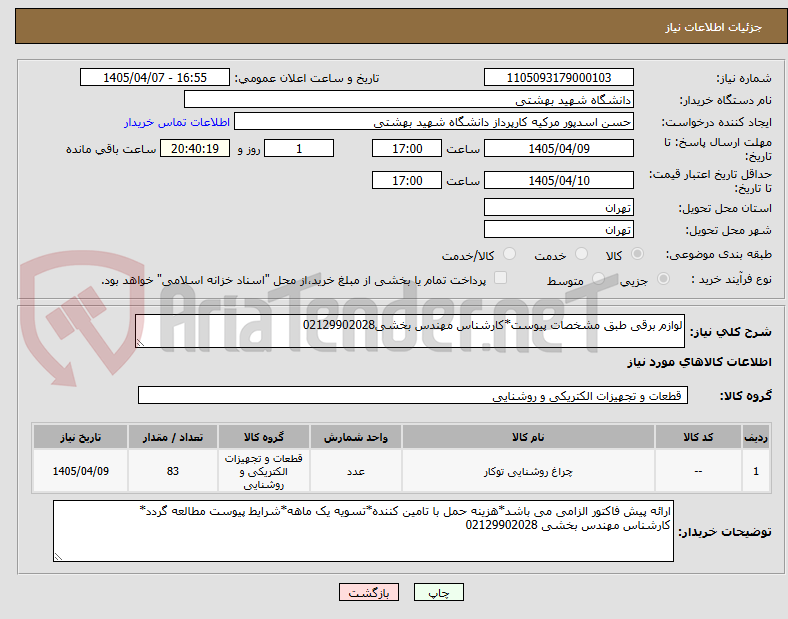
Task: Click the گروه کالا field
Action: click(413, 395)
